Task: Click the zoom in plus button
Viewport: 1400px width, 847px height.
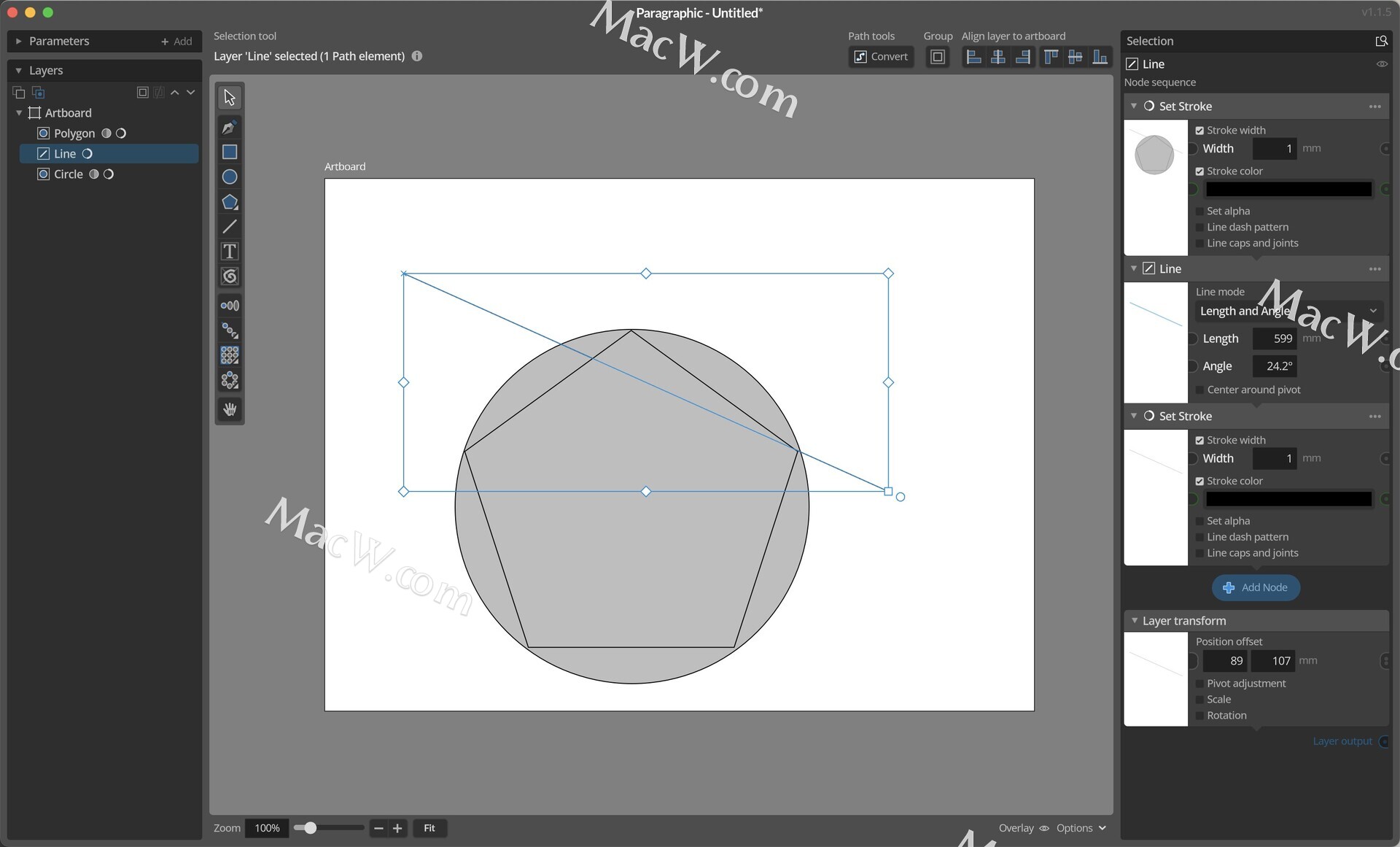Action: [x=397, y=828]
